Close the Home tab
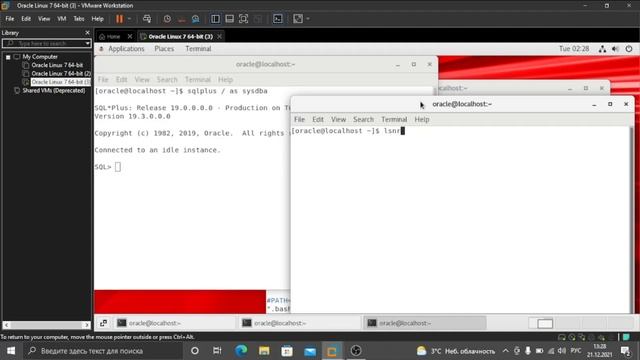The image size is (640, 360). 130,36
